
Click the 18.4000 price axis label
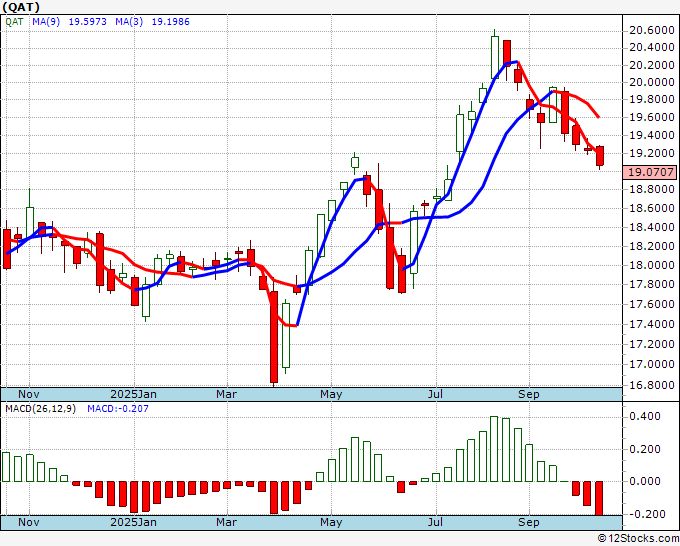[x=651, y=227]
